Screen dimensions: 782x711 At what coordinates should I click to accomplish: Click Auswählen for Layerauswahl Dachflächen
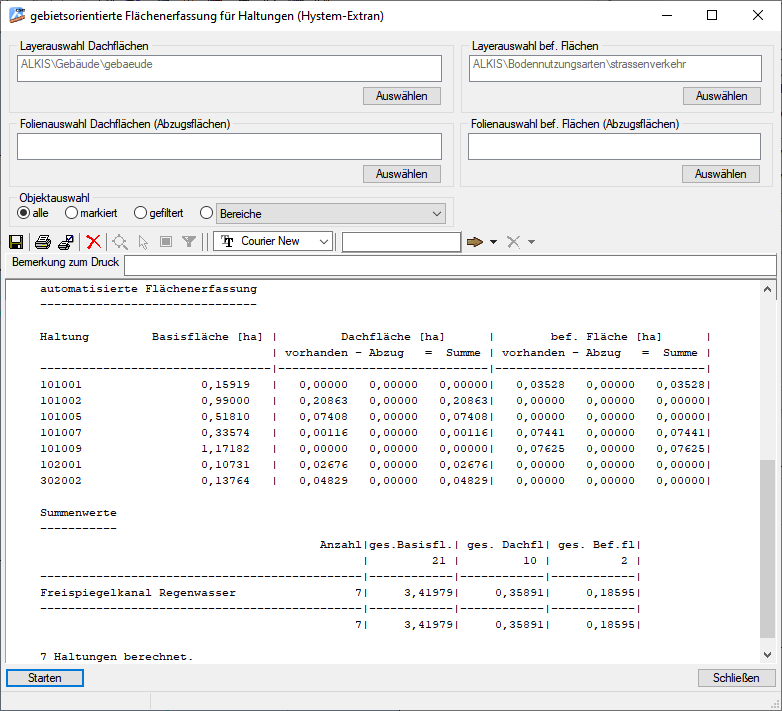point(401,96)
